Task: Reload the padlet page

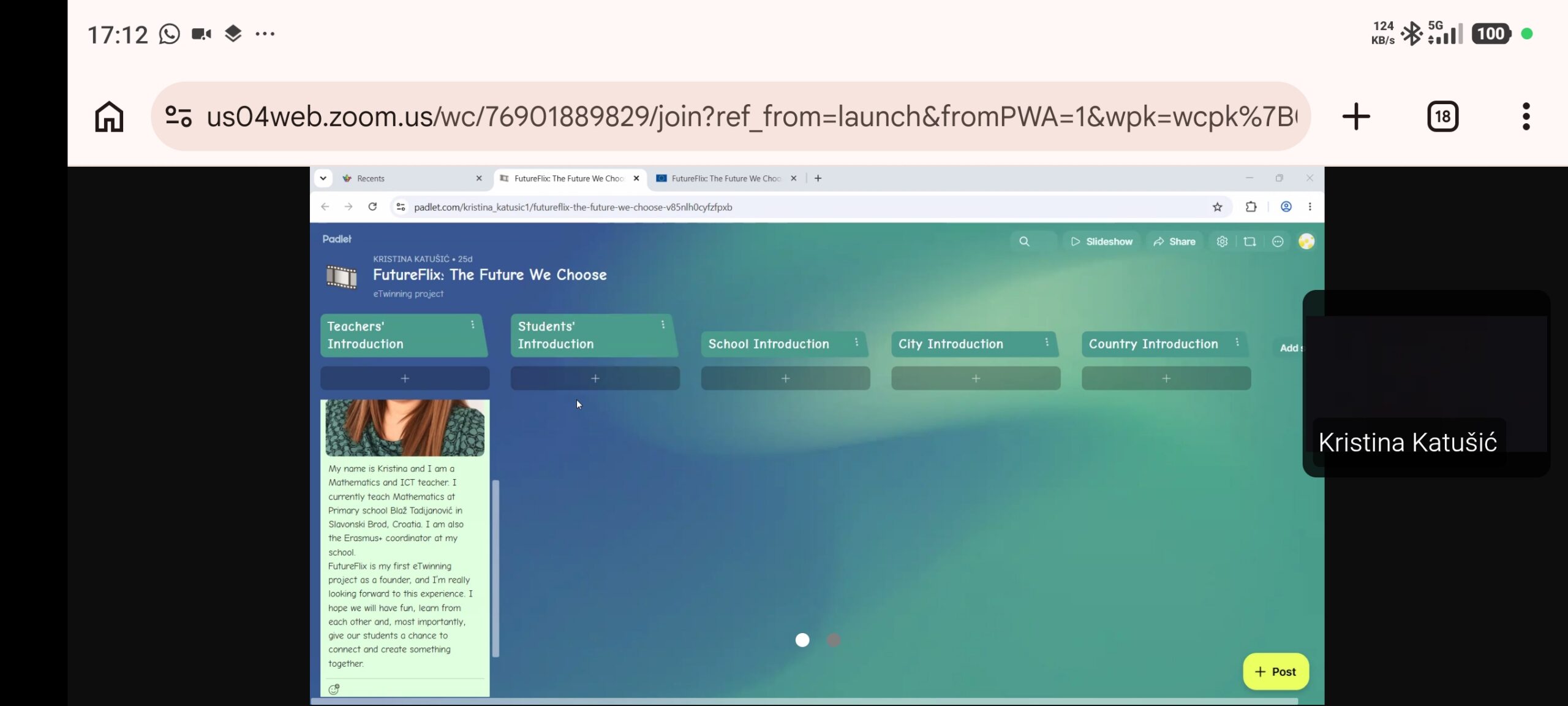Action: (372, 207)
